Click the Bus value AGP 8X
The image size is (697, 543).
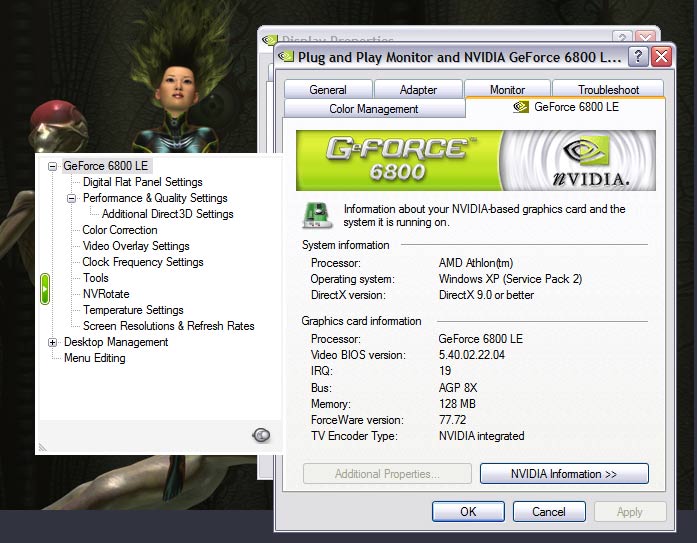click(x=458, y=387)
